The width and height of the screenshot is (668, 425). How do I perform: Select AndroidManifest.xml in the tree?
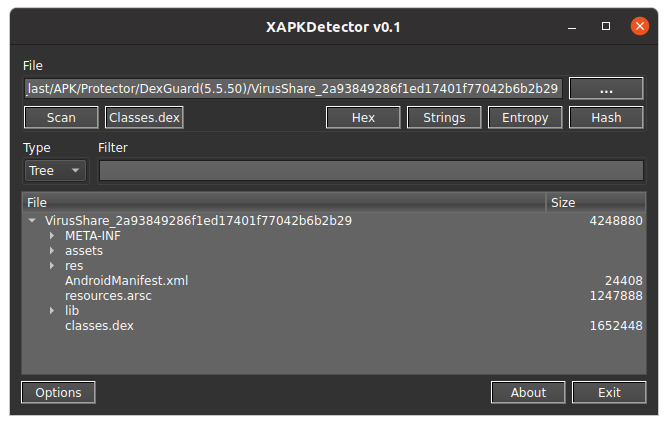tap(127, 281)
